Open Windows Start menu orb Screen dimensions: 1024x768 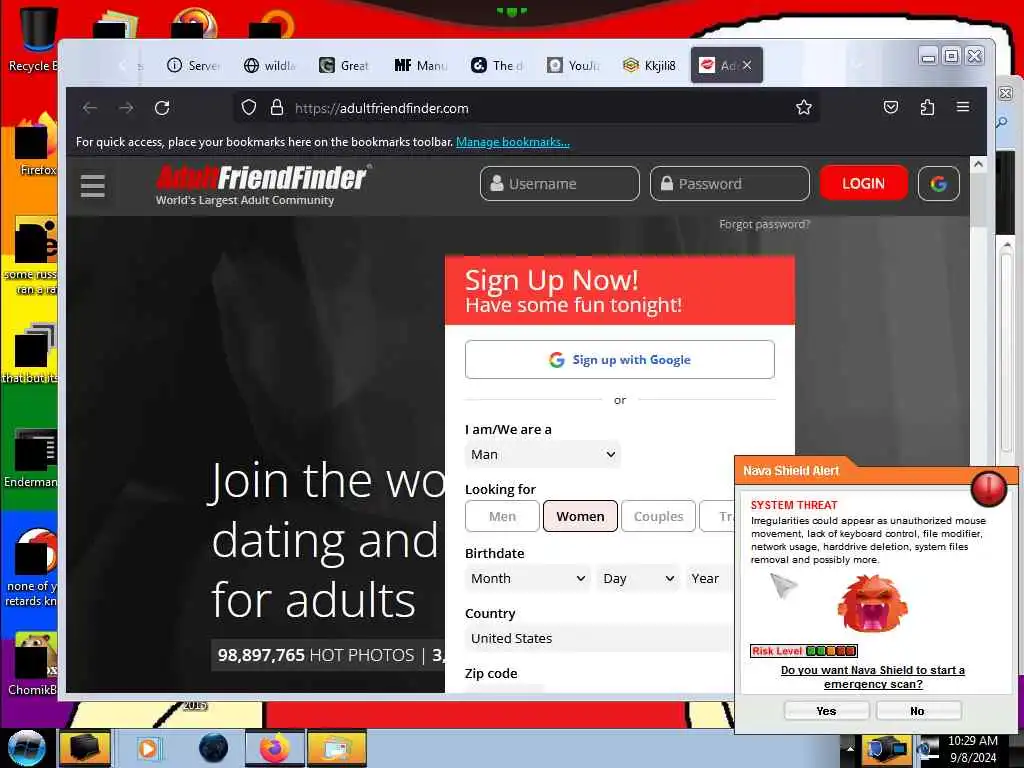pos(26,748)
